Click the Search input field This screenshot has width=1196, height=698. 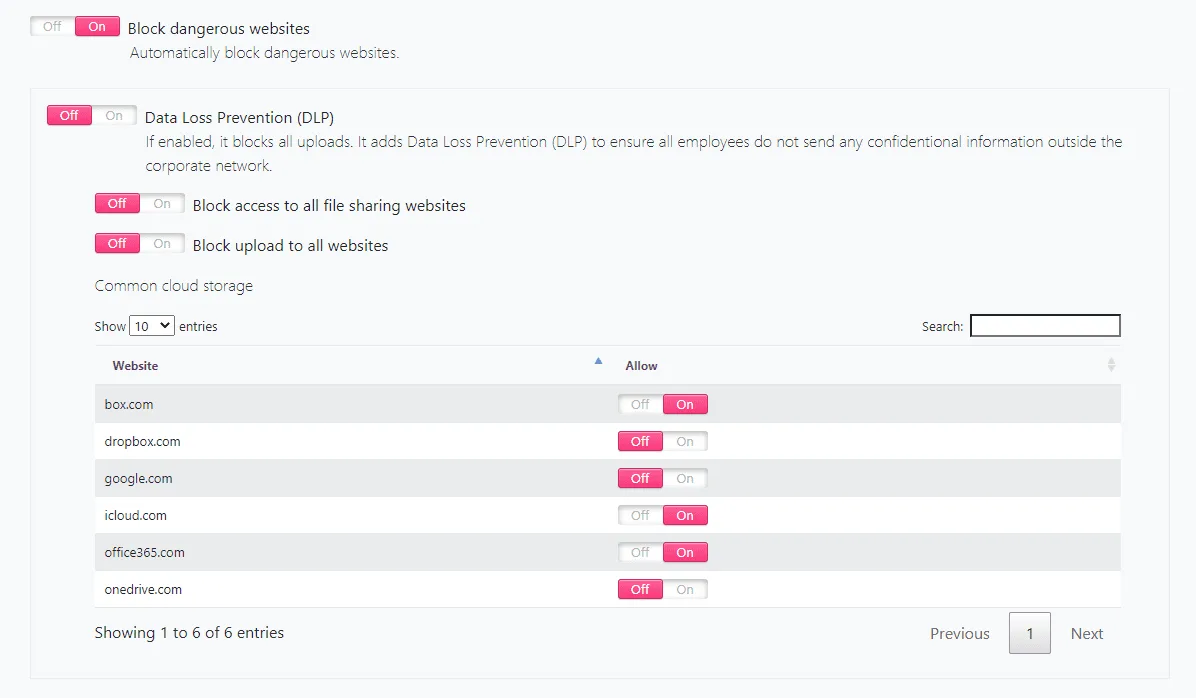pyautogui.click(x=1045, y=326)
